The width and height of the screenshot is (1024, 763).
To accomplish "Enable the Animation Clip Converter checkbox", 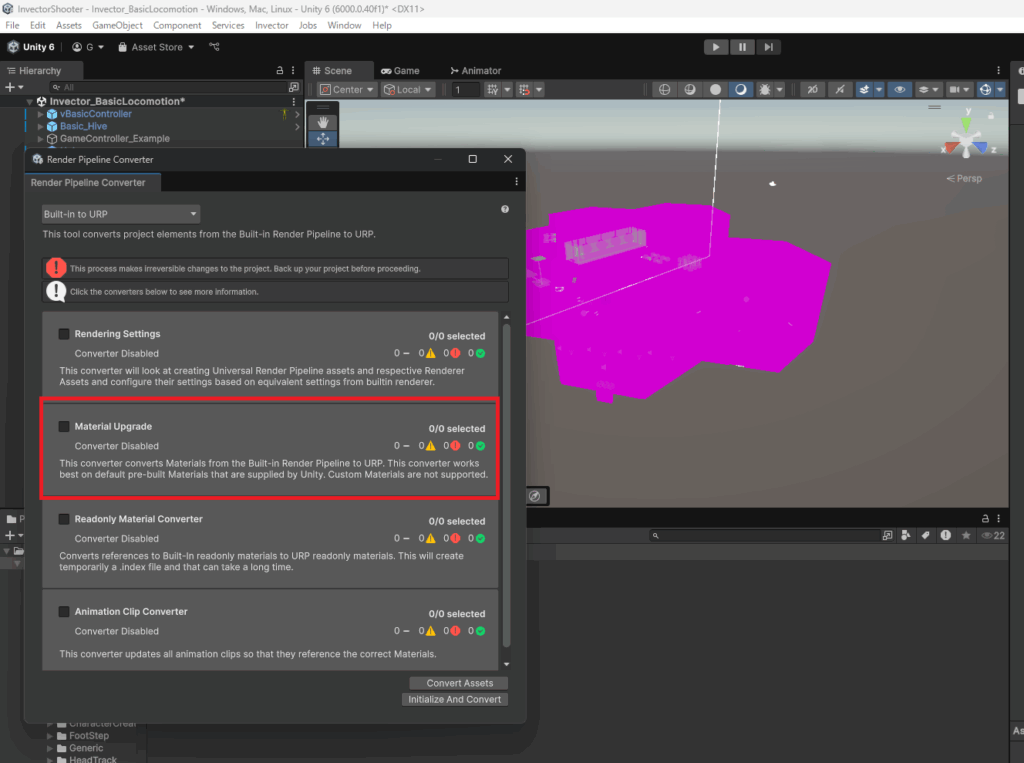I will point(64,612).
